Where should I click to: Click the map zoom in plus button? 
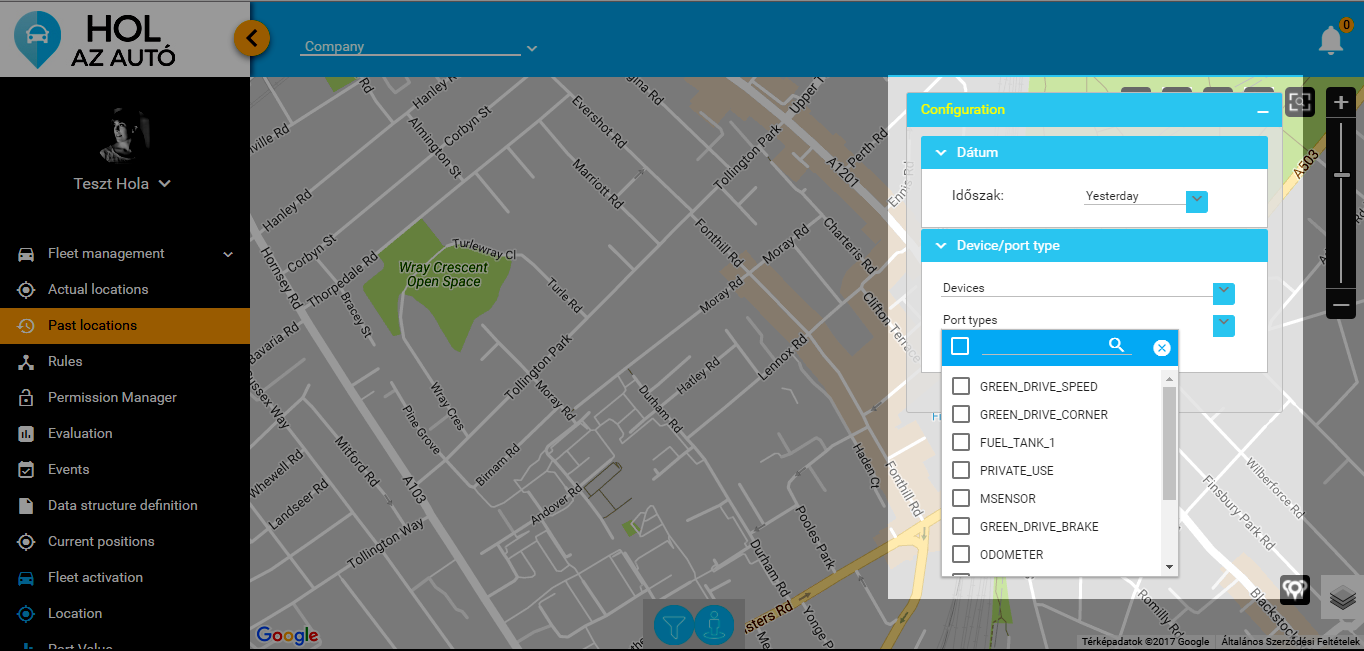tap(1341, 103)
